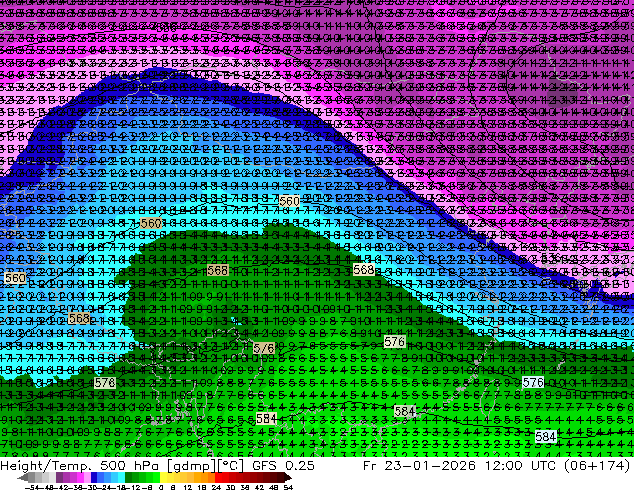
Task: Click the "23-01-2026" date text
Action: [429, 465]
